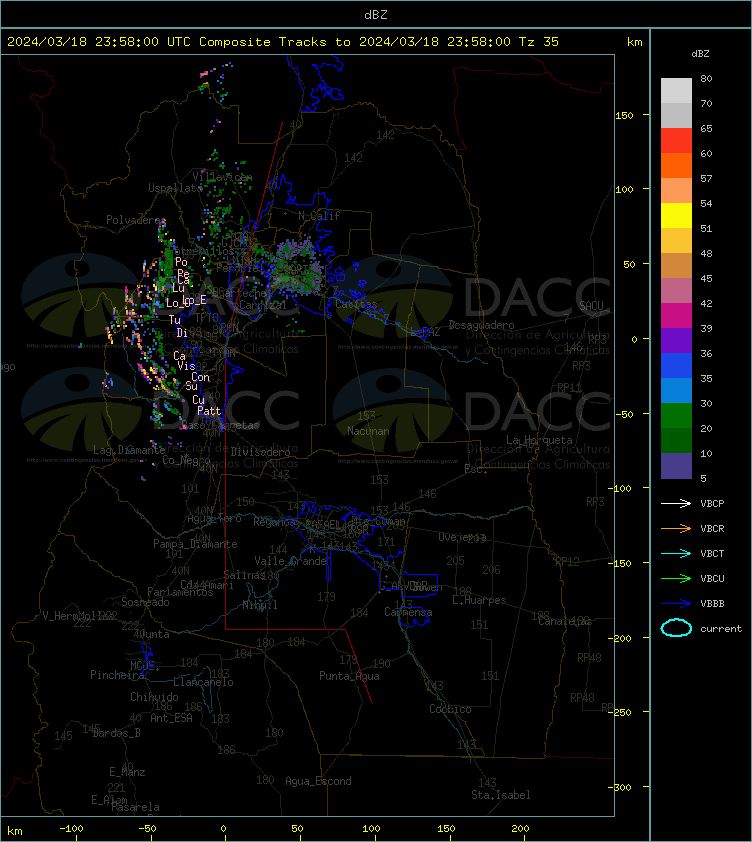This screenshot has width=752, height=842.
Task: Click the 'VBBB' legend label
Action: 712,604
